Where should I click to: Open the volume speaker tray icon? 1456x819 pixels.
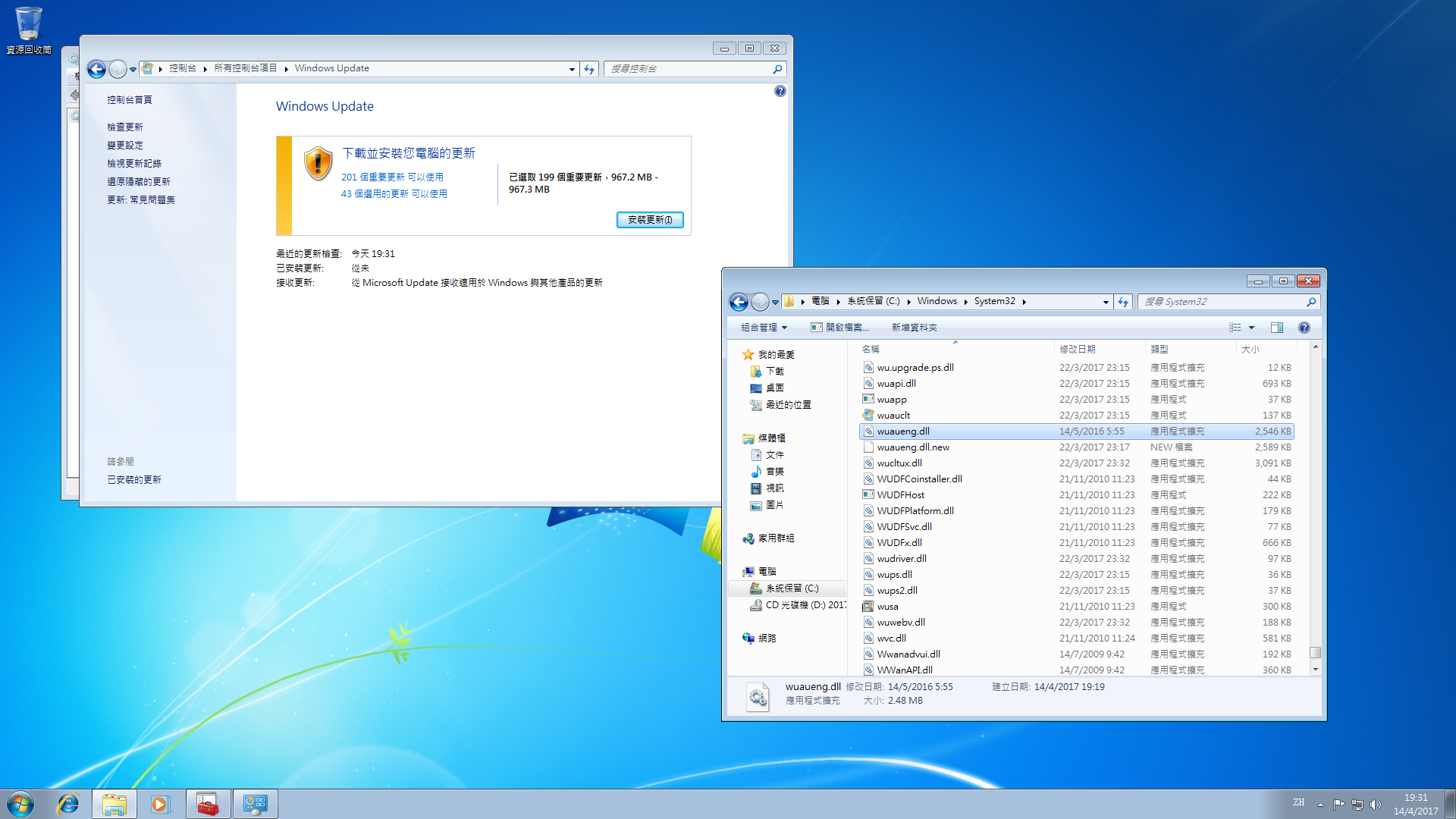click(x=1376, y=805)
